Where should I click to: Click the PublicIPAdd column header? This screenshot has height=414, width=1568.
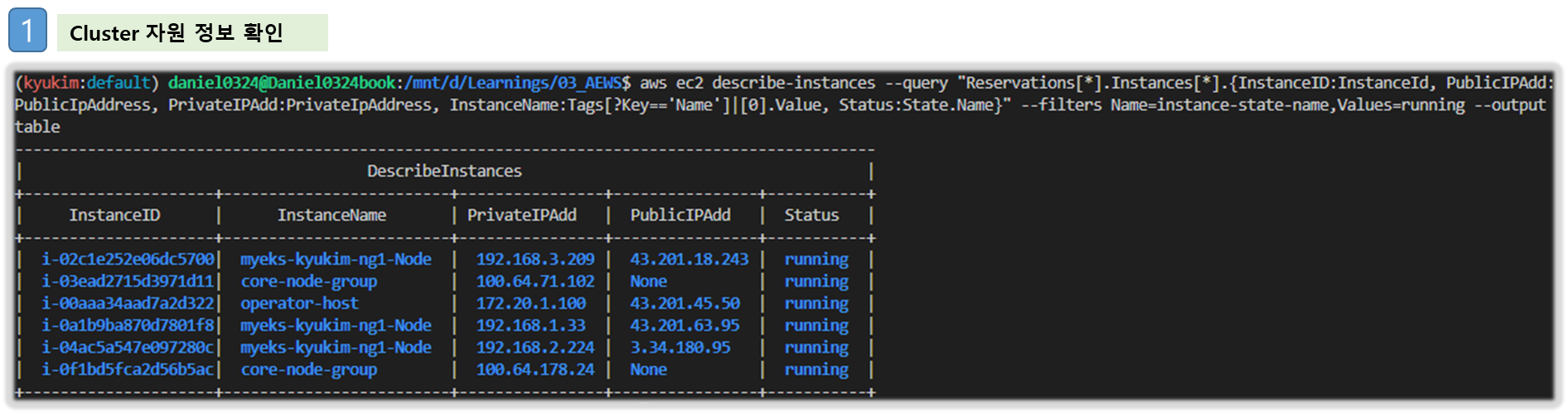tap(680, 215)
